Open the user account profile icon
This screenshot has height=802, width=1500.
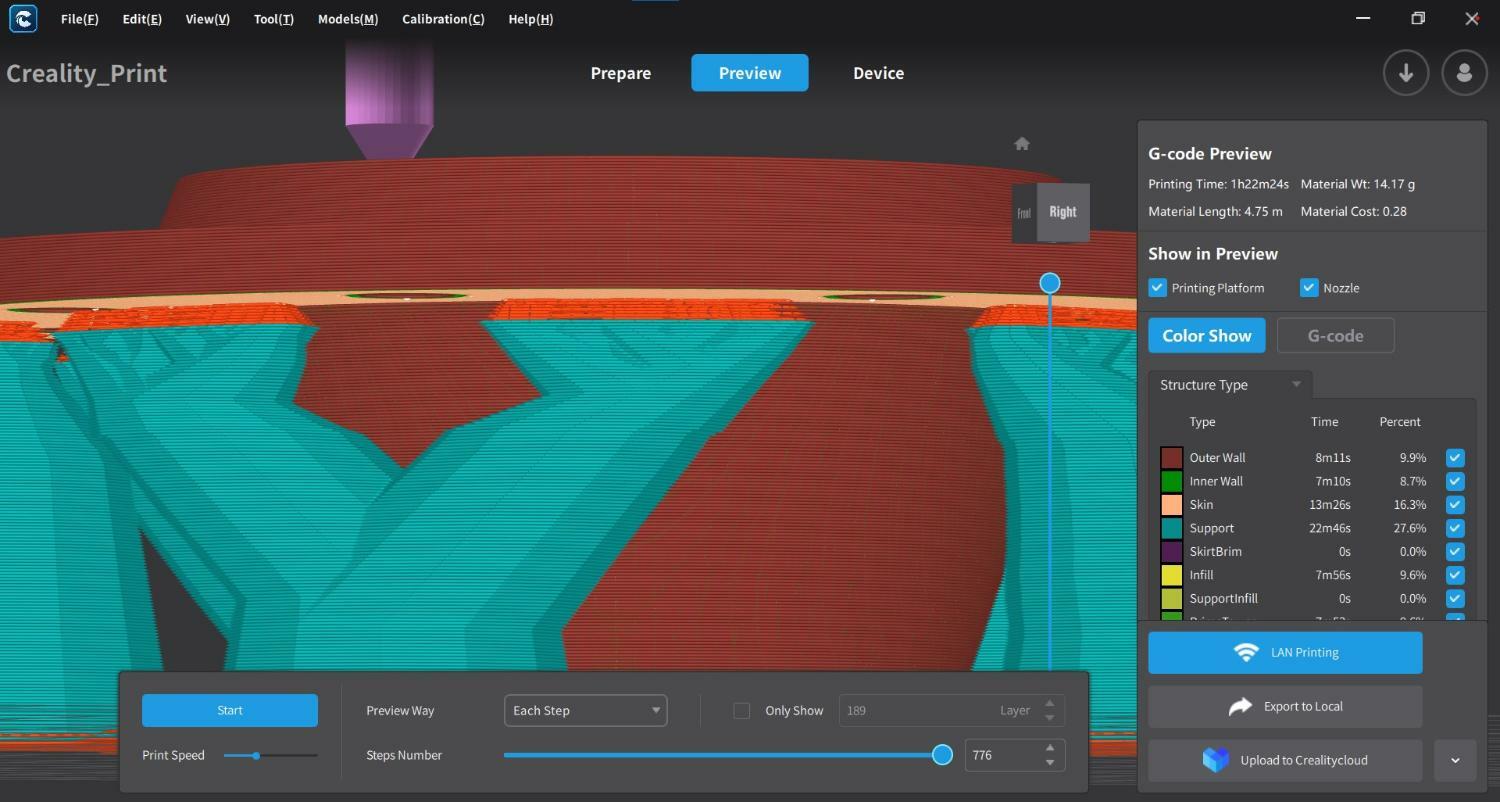(x=1465, y=73)
